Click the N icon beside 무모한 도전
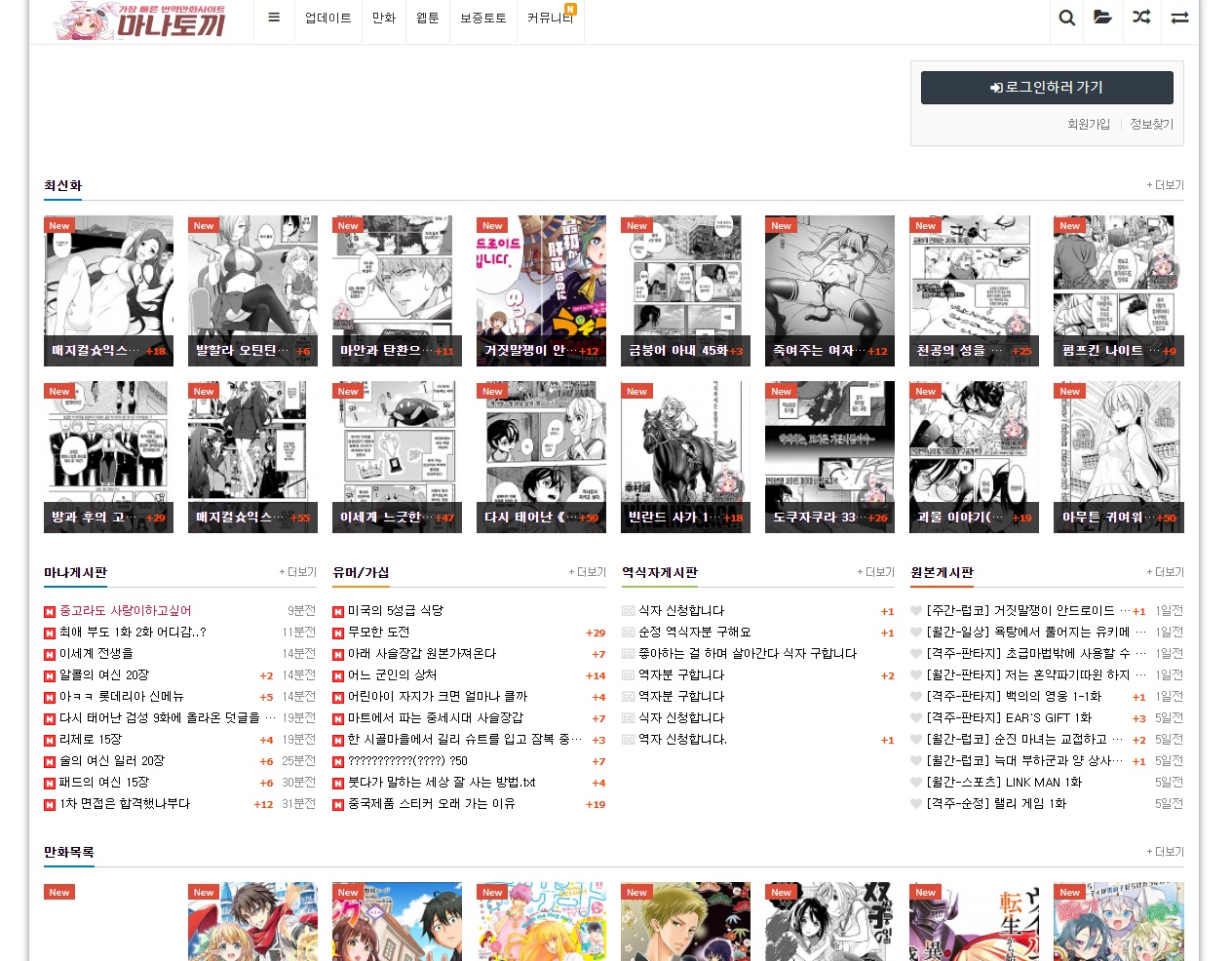Image resolution: width=1232 pixels, height=961 pixels. point(338,634)
